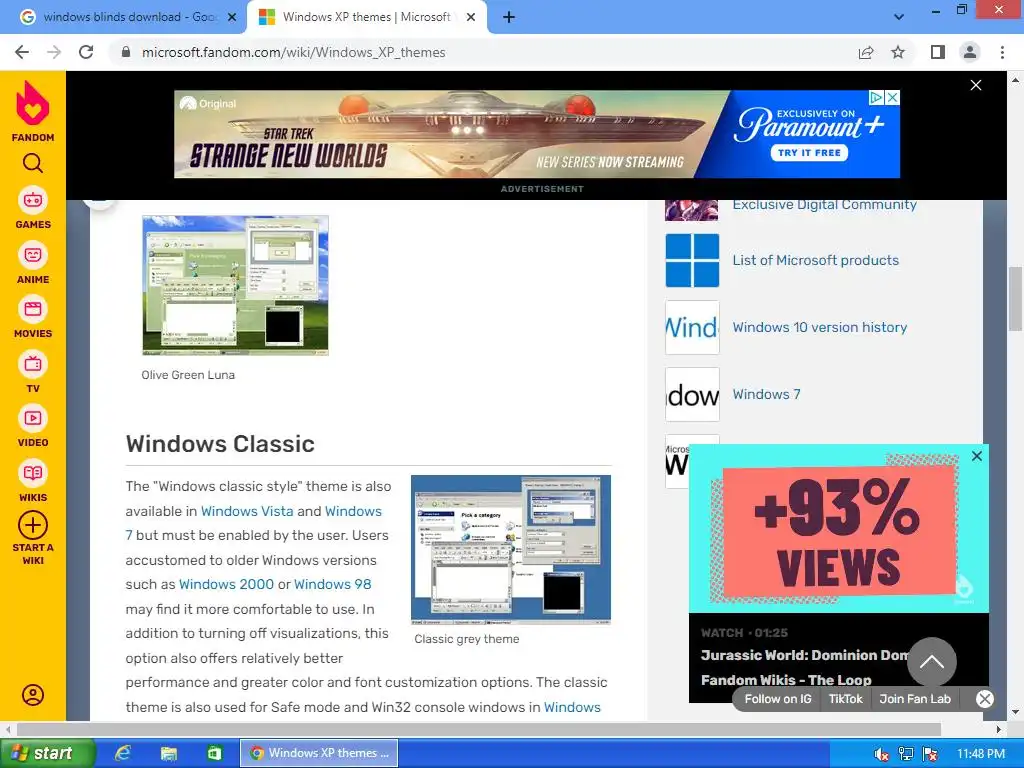Click the network tray icon
1024x768 pixels.
pyautogui.click(x=906, y=754)
